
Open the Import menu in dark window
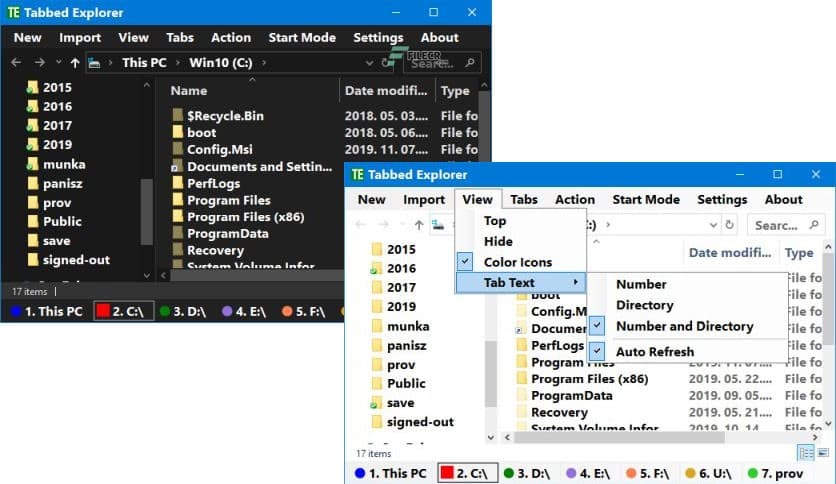[x=80, y=37]
